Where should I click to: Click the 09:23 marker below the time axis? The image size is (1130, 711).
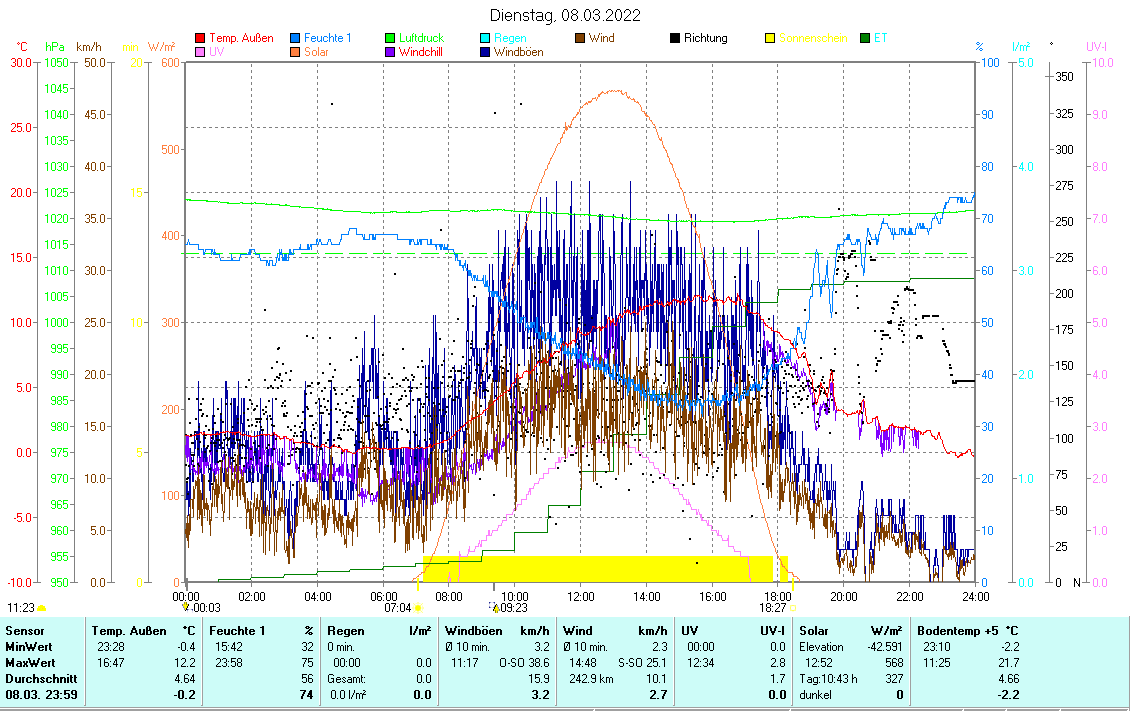pos(512,607)
